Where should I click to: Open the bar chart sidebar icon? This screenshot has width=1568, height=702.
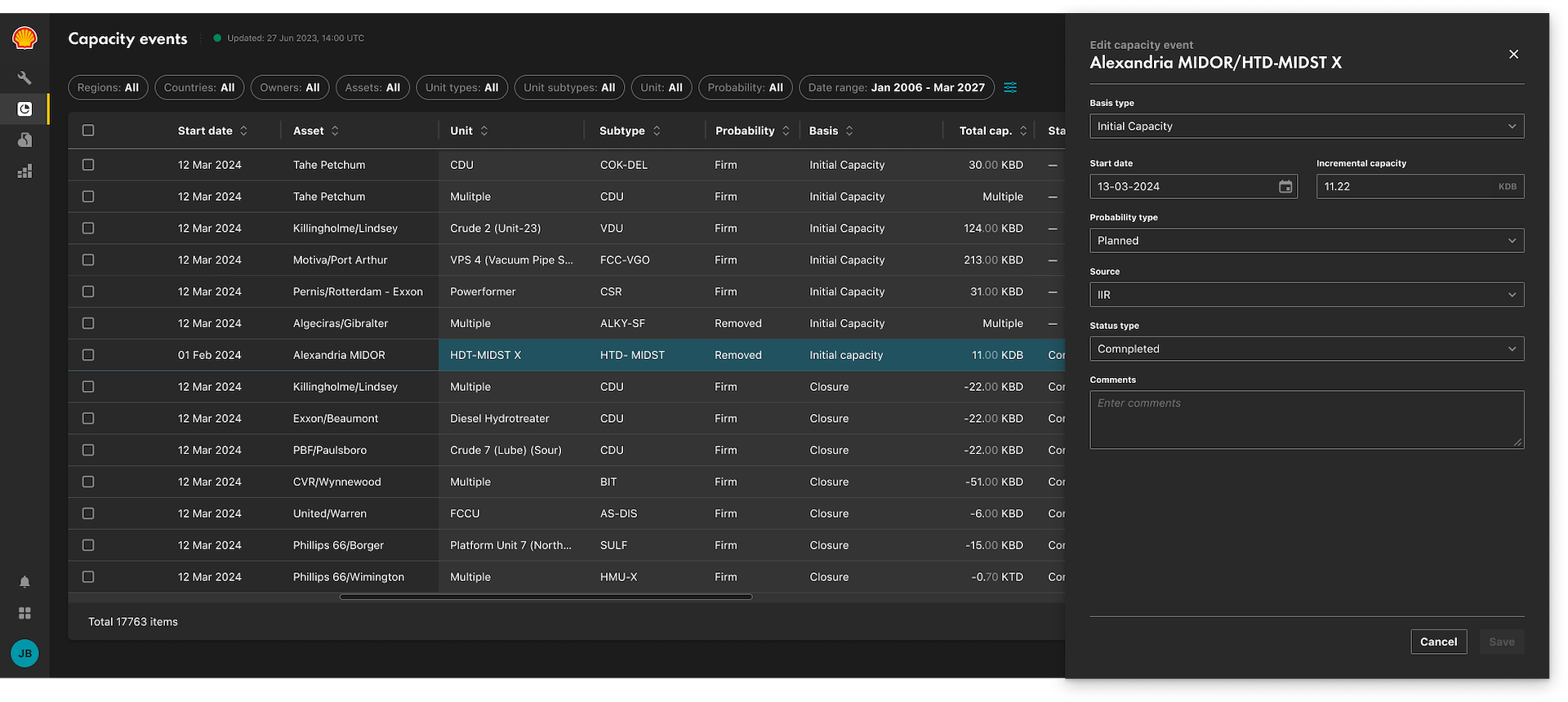[24, 171]
